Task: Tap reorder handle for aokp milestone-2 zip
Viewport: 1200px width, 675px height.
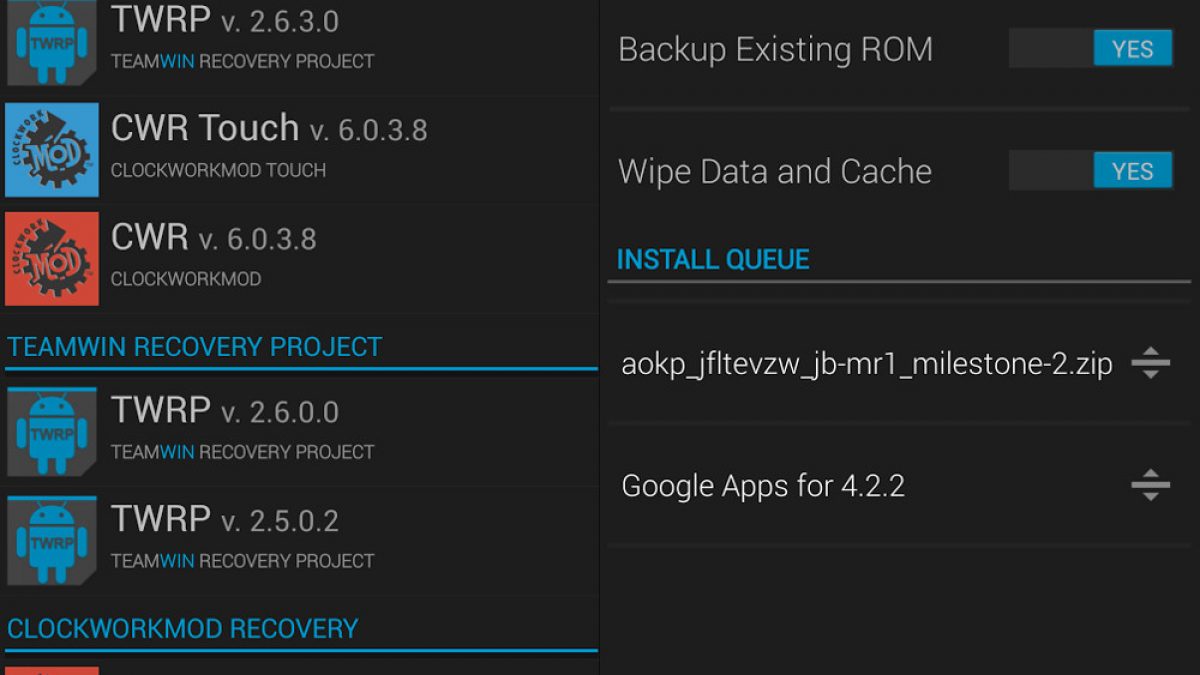Action: click(1150, 363)
